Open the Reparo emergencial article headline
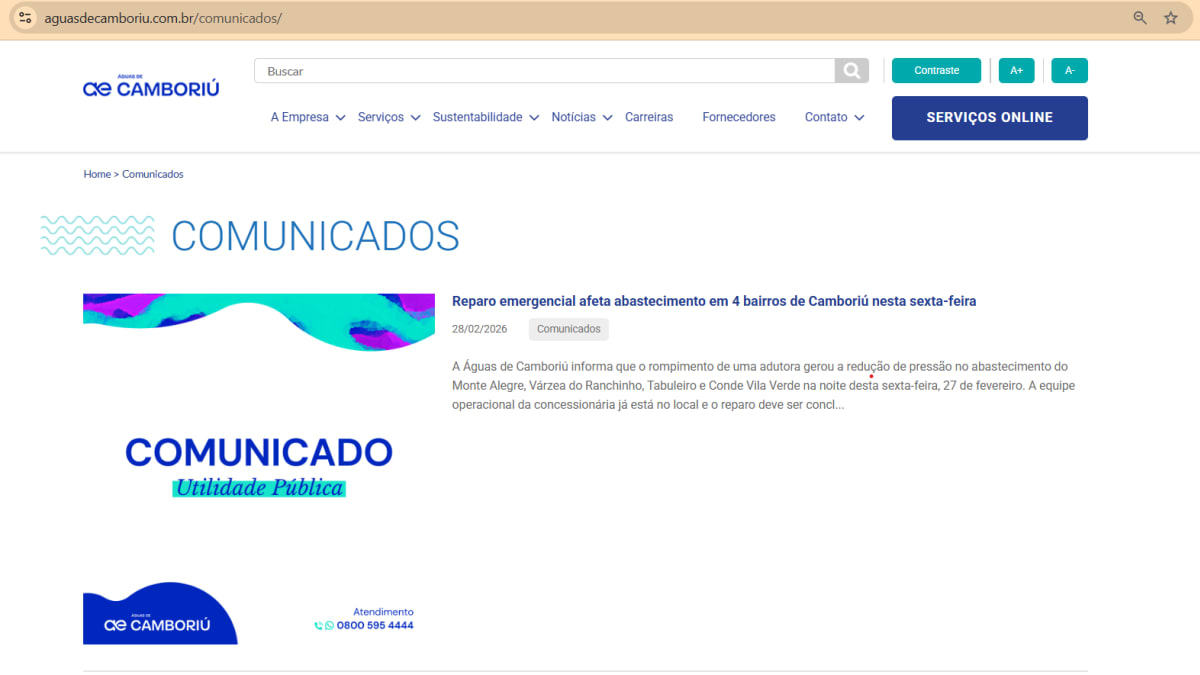The height and width of the screenshot is (675, 1200). [x=714, y=300]
